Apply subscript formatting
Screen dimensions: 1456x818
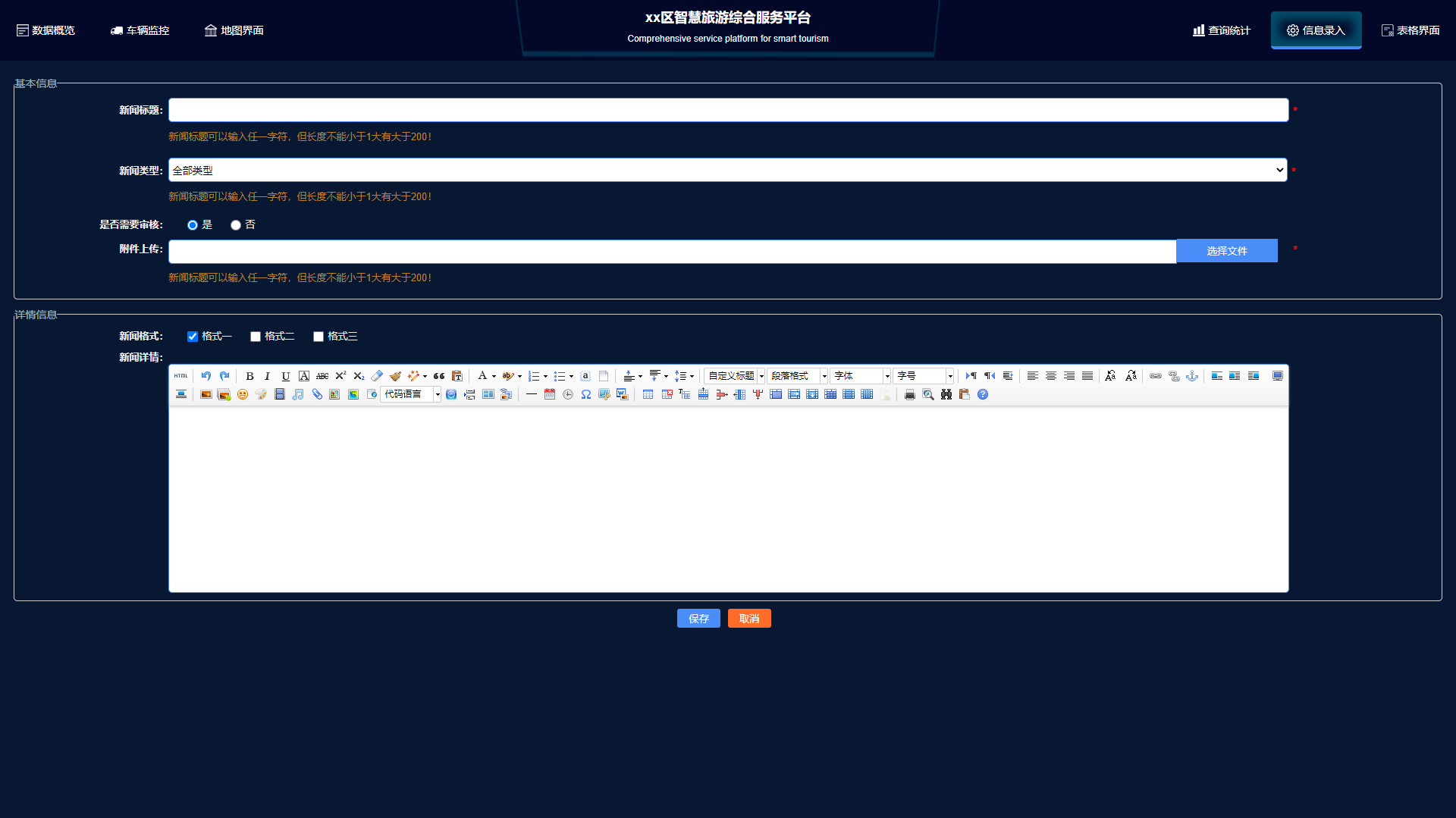coord(359,376)
